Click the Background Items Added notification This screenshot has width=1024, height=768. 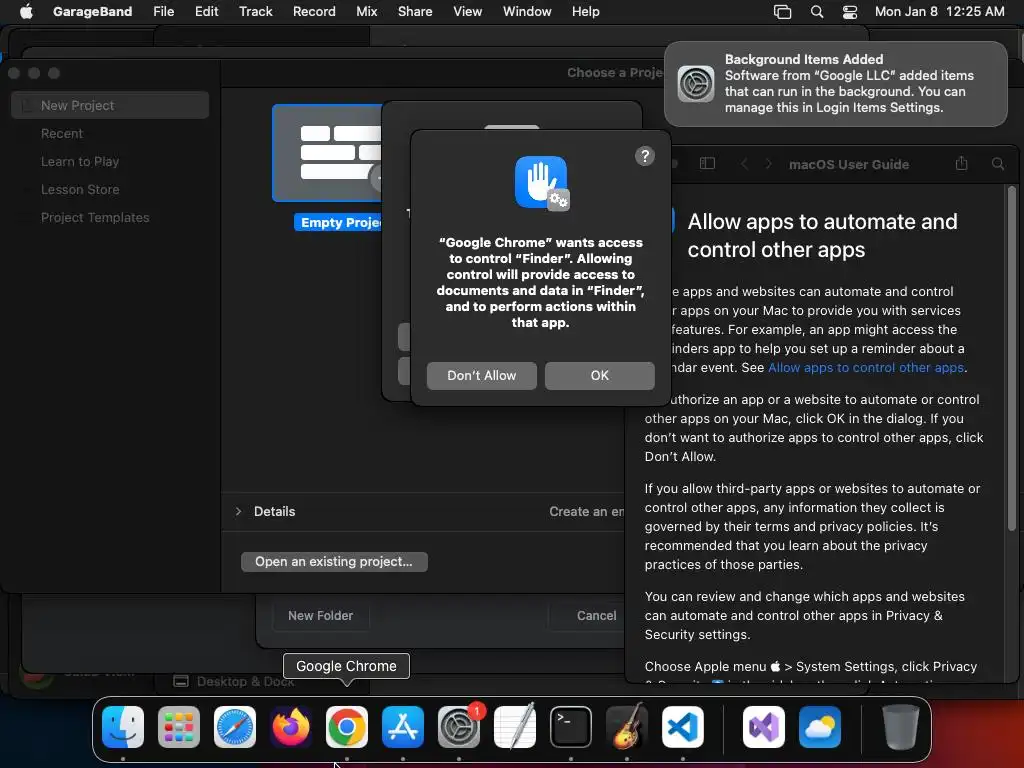836,84
